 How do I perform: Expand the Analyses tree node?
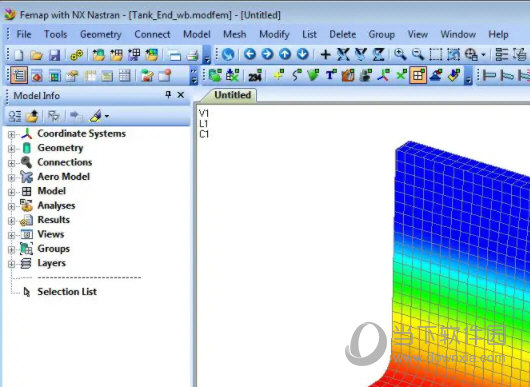pyautogui.click(x=11, y=207)
